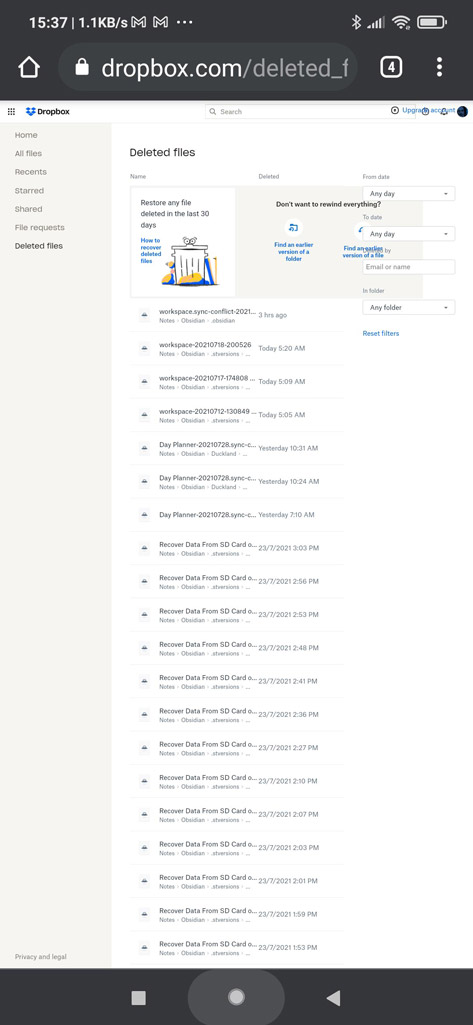473x1025 pixels.
Task: Click the magnifier icon in Search
Action: coord(213,112)
